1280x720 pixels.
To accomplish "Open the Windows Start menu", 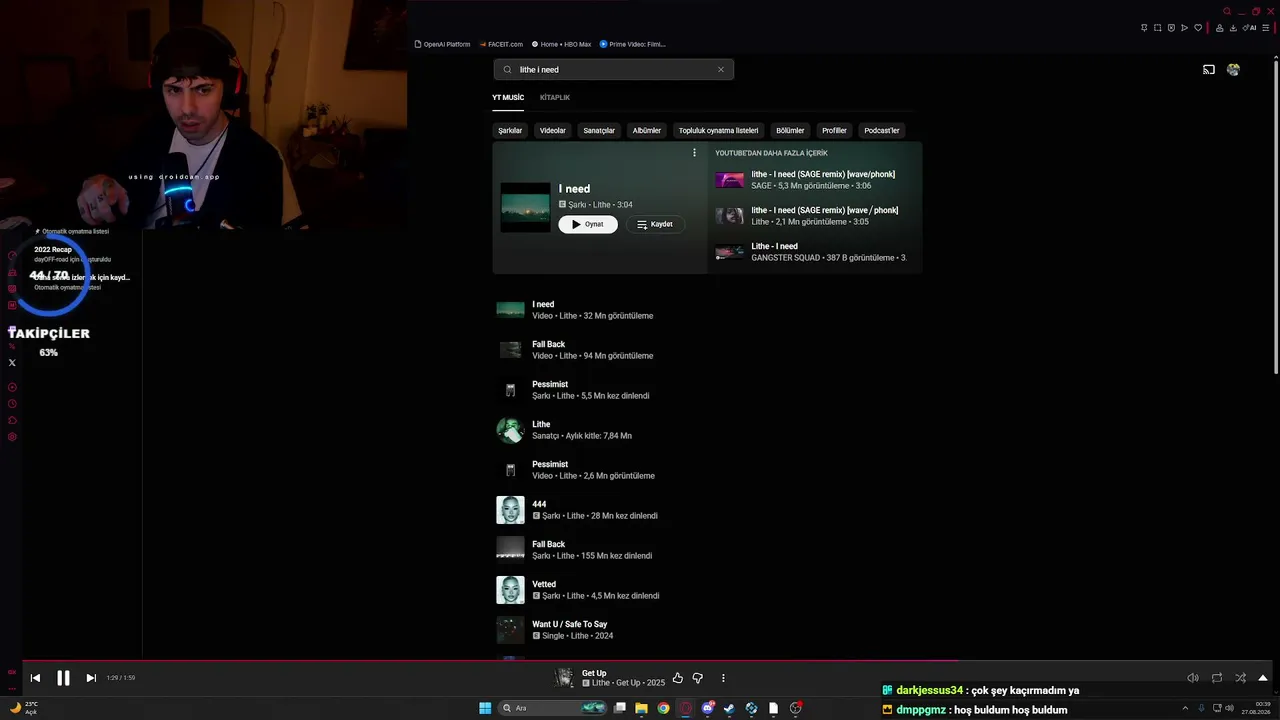I will pos(485,708).
